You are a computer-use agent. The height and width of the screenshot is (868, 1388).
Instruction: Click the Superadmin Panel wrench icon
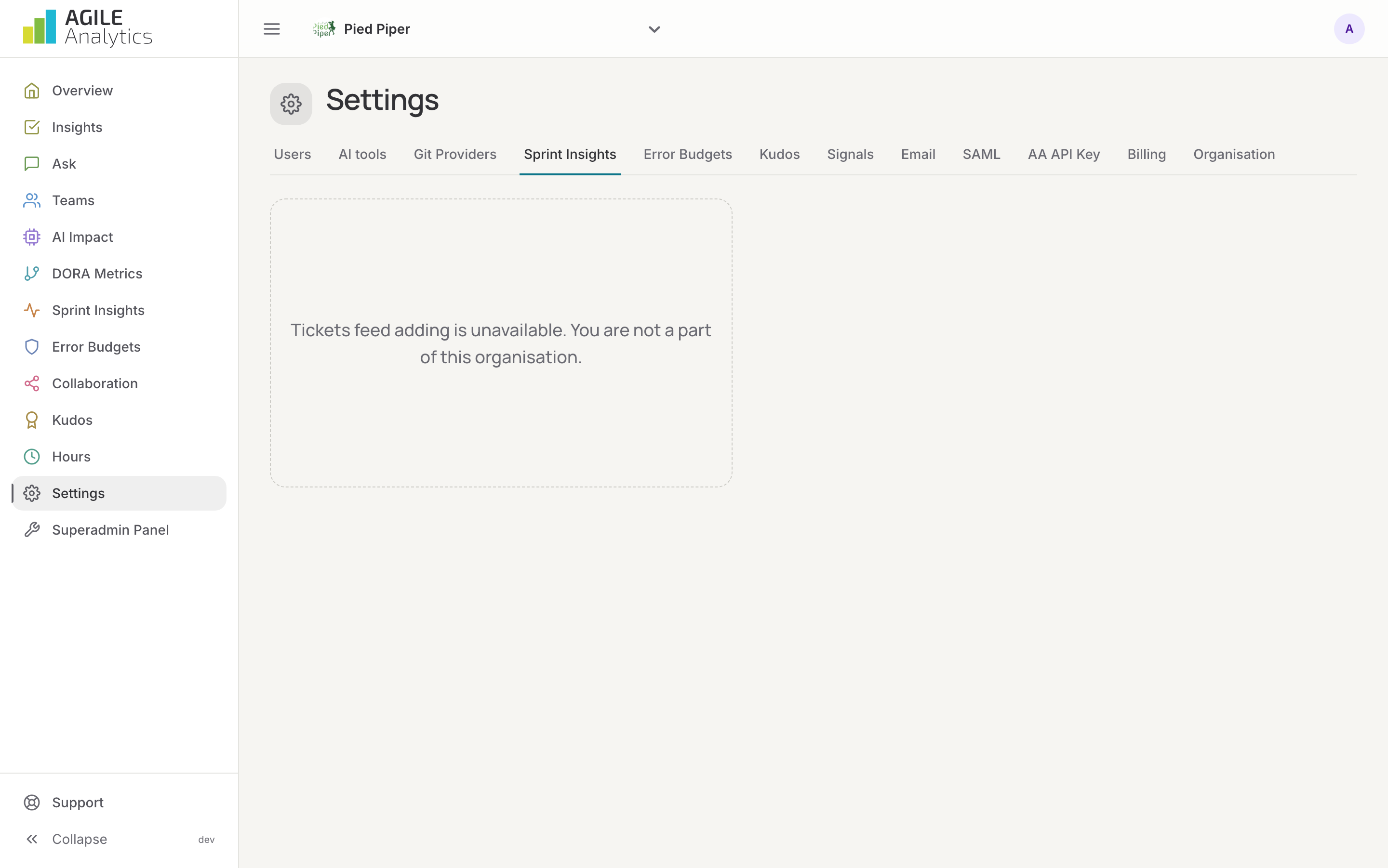(32, 530)
